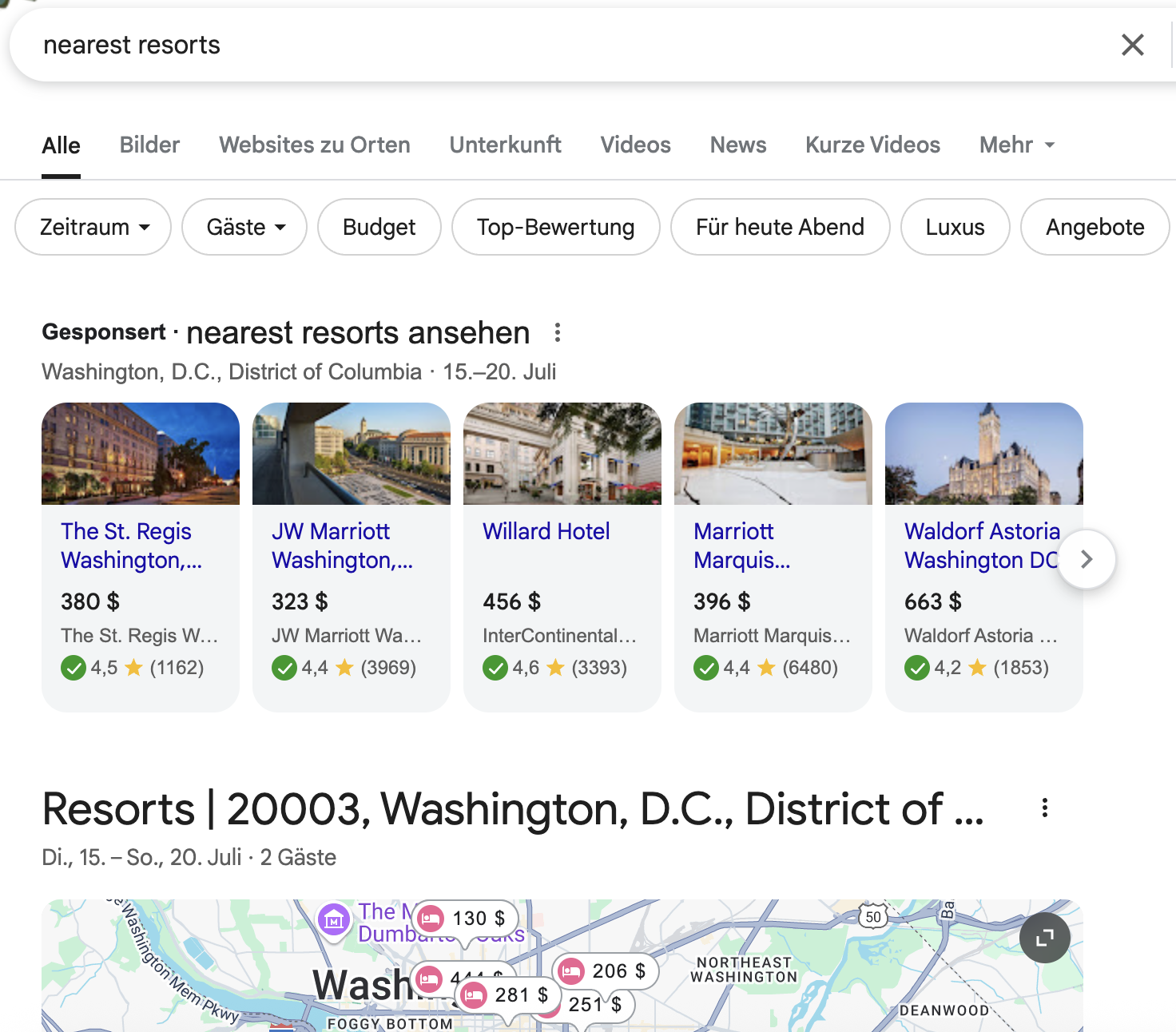This screenshot has width=1176, height=1032.
Task: Select the Unterkunft tab
Action: (x=505, y=145)
